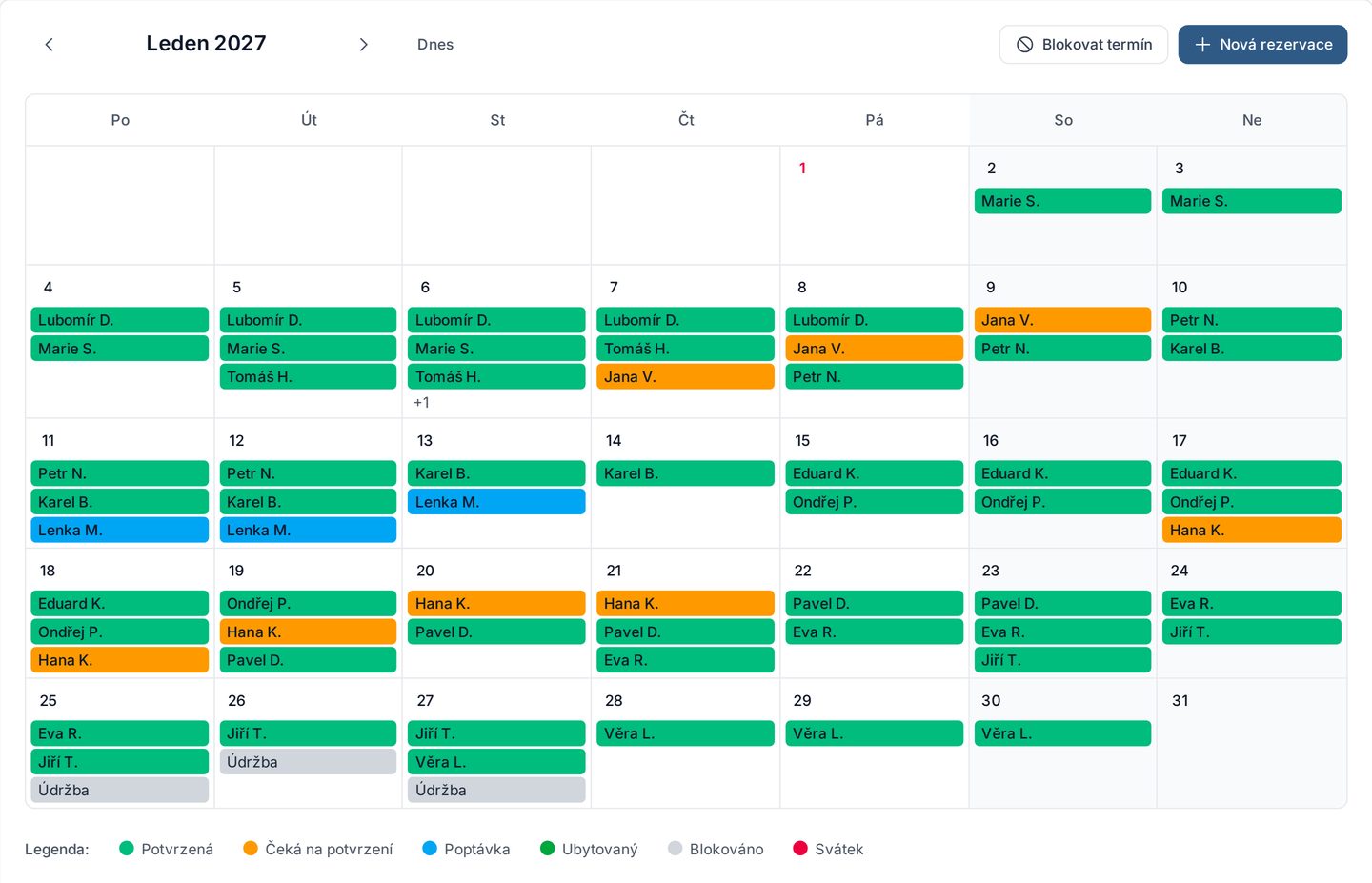1372x883 pixels.
Task: Go to previous month with left chevron
Action: [x=50, y=45]
